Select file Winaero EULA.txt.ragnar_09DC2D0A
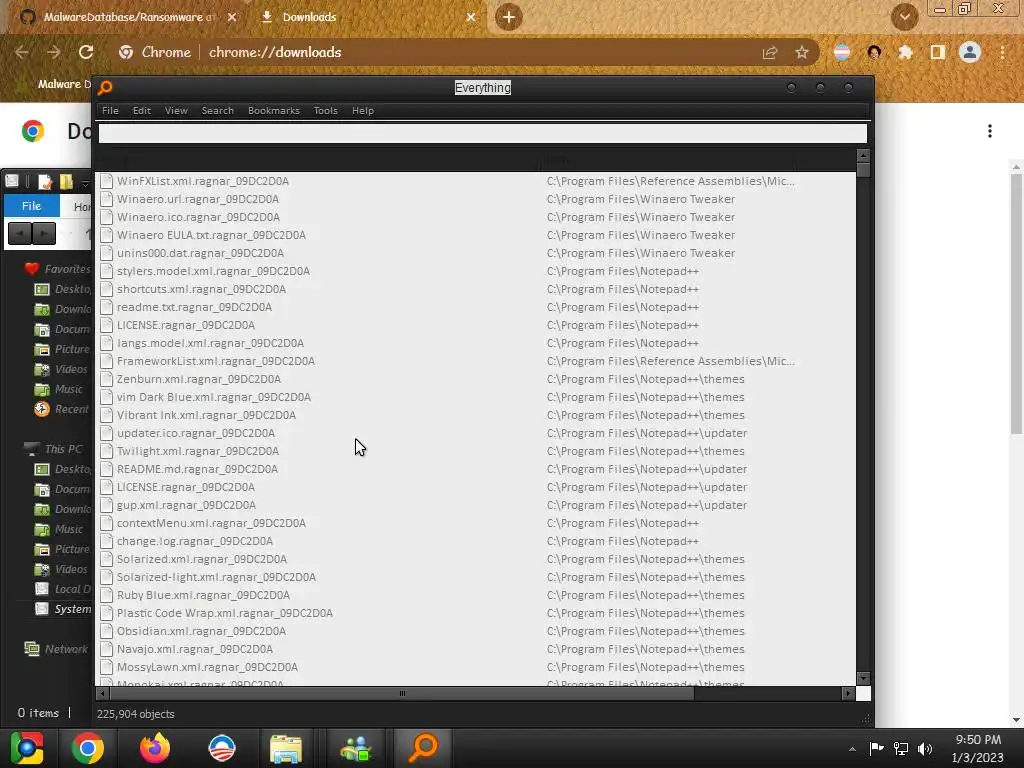This screenshot has width=1024, height=768. (x=211, y=235)
